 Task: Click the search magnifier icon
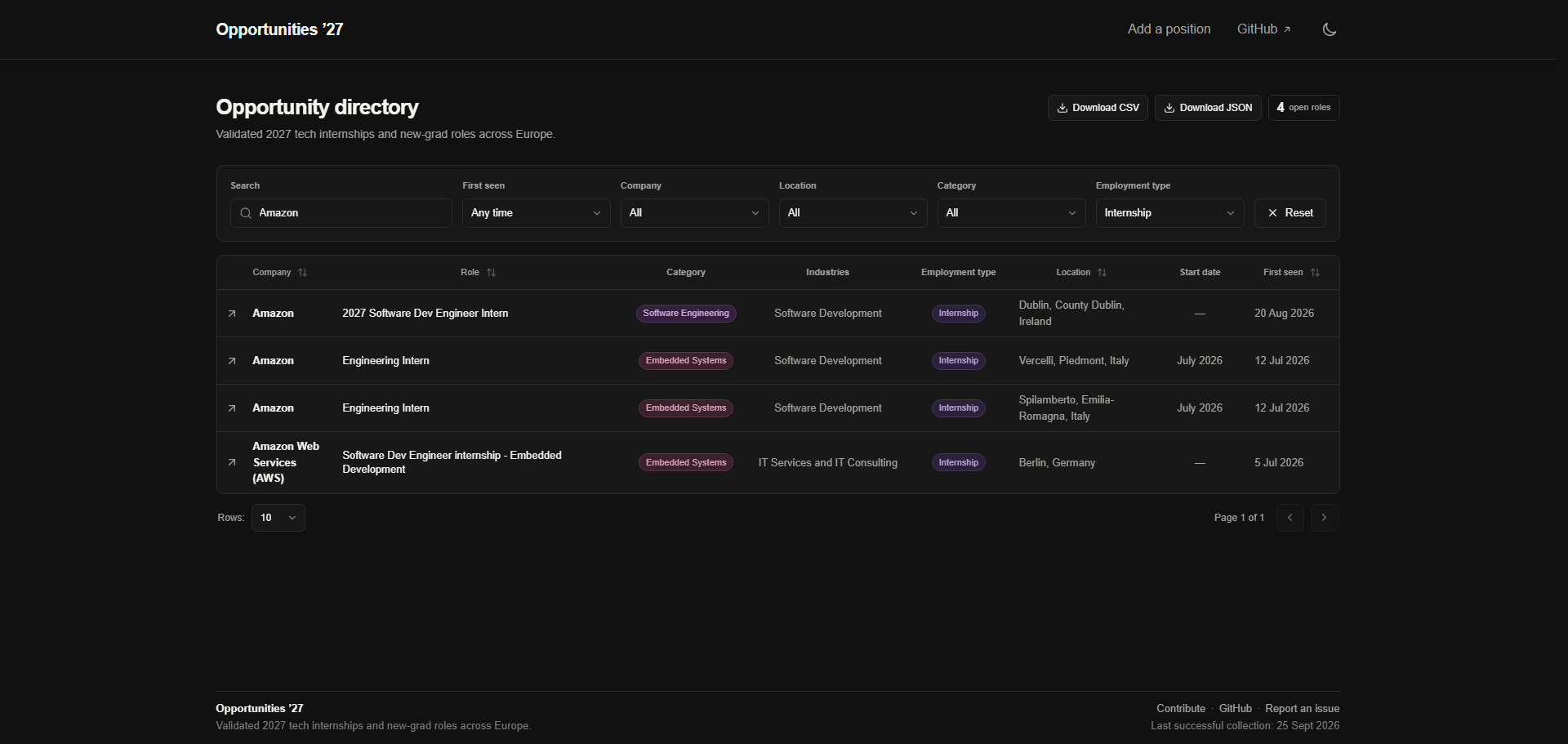[x=246, y=213]
